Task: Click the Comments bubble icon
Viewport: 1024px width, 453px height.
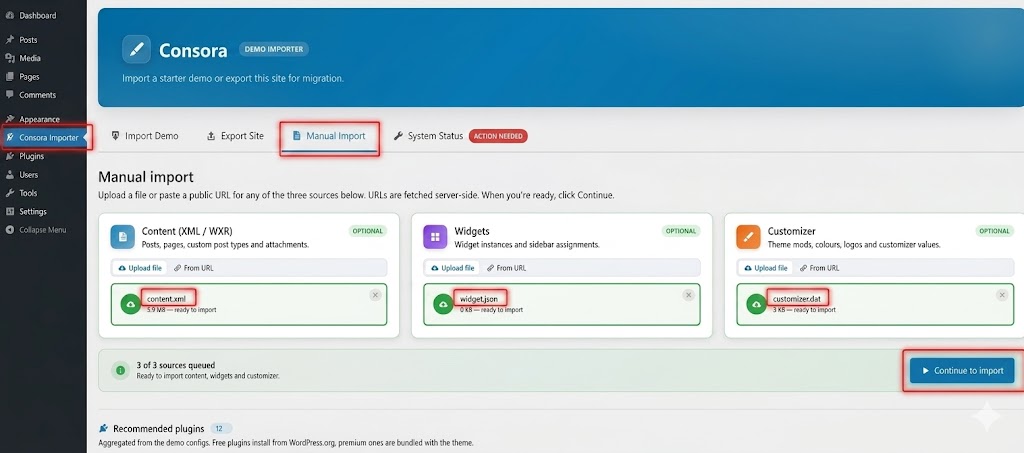Action: click(x=10, y=95)
